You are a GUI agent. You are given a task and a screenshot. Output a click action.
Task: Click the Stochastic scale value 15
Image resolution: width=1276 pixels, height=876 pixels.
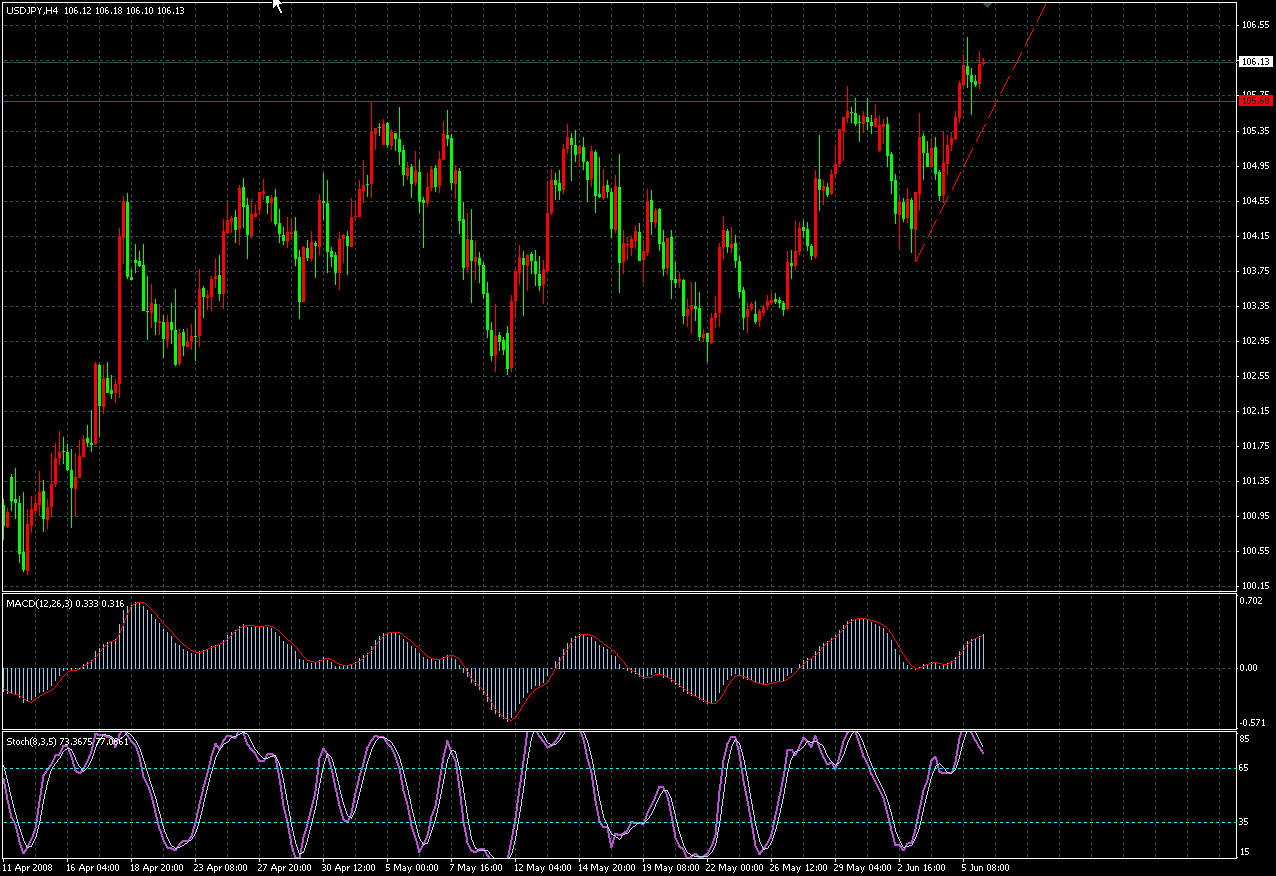tap(1246, 851)
